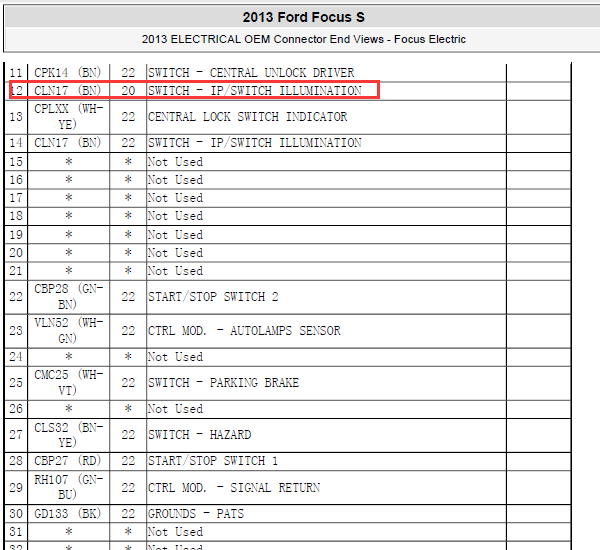Select gauge value 22 in VLN52 row
This screenshot has height=550, width=600.
(128, 330)
